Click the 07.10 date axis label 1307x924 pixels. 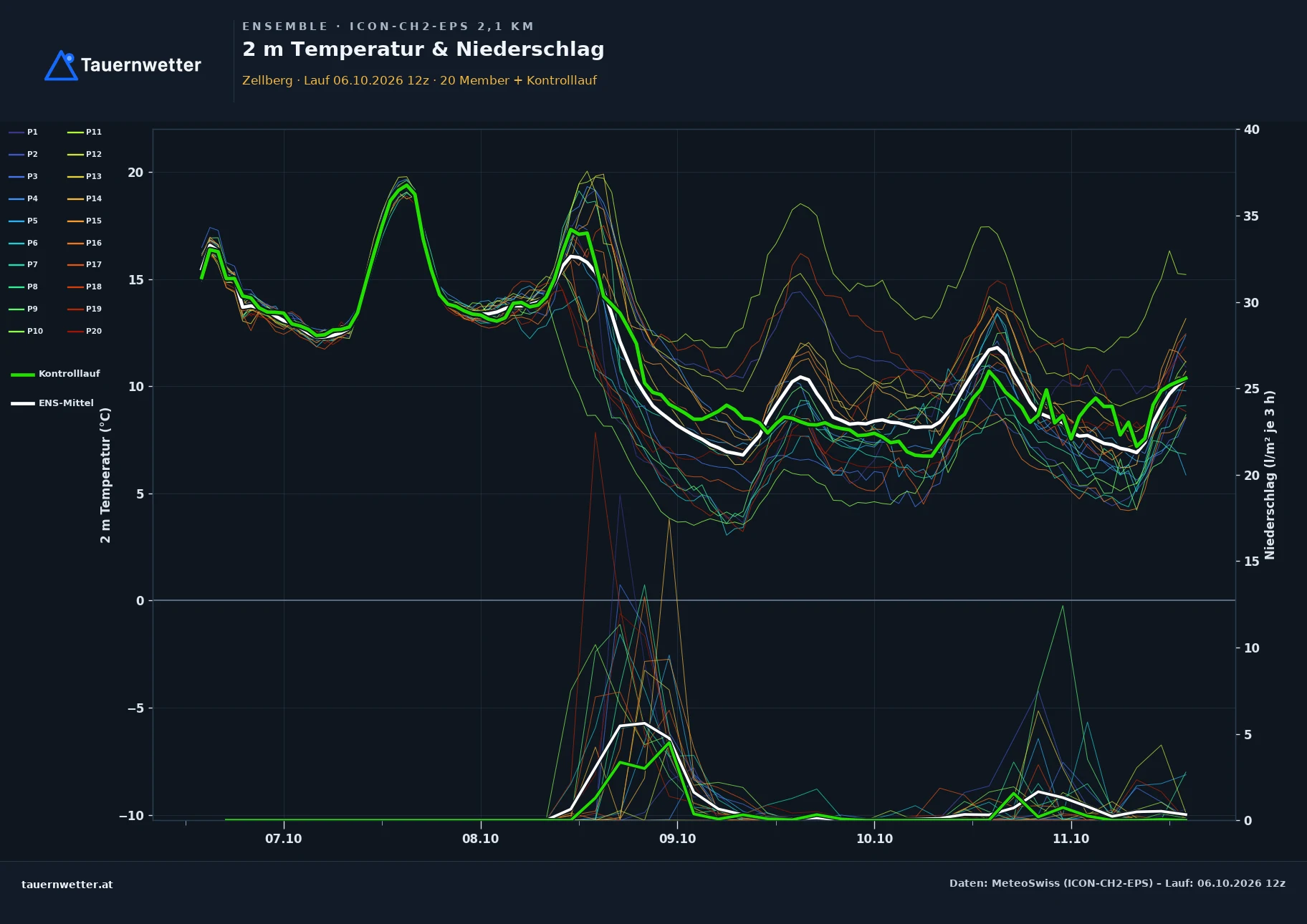(x=284, y=839)
